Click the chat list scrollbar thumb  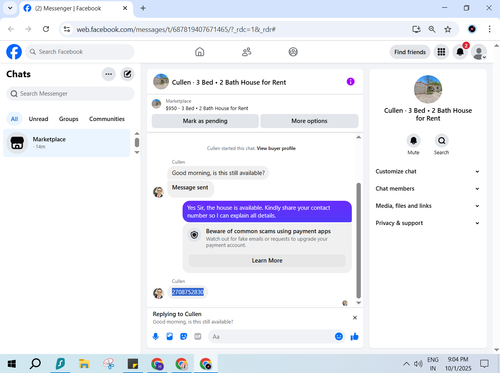137,143
